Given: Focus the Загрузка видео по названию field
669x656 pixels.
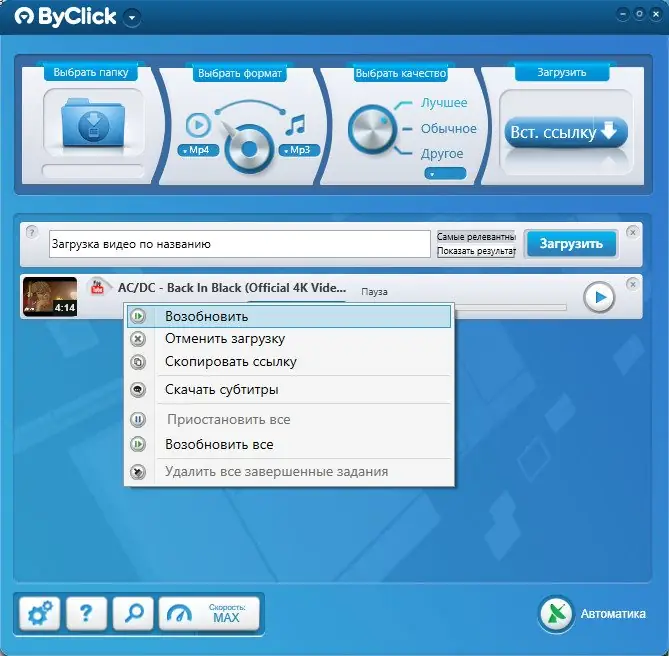Looking at the screenshot, I should 240,244.
